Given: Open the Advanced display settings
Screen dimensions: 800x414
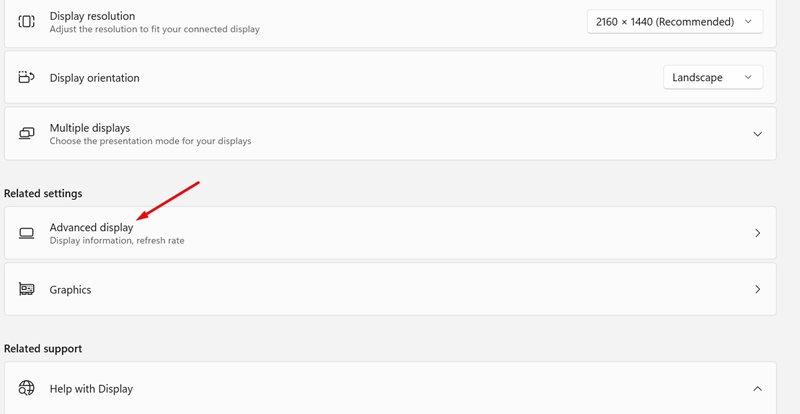Looking at the screenshot, I should tap(390, 233).
